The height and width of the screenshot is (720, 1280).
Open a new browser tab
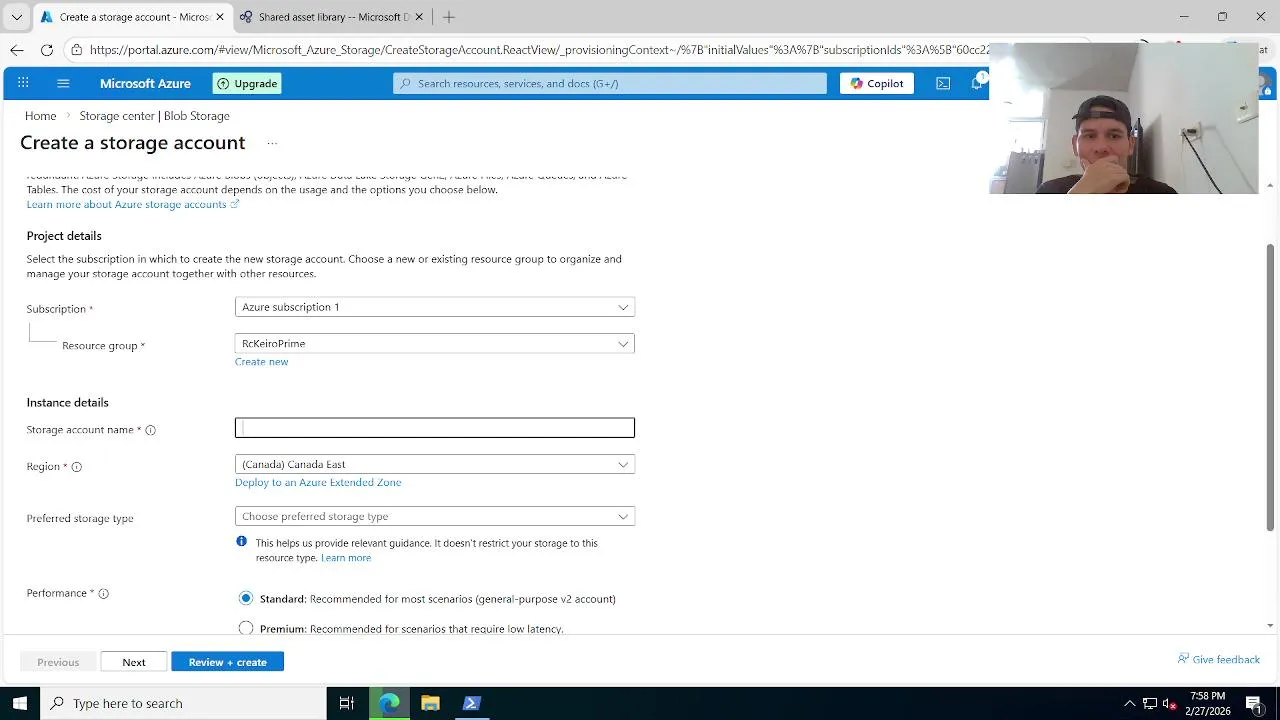tap(449, 17)
